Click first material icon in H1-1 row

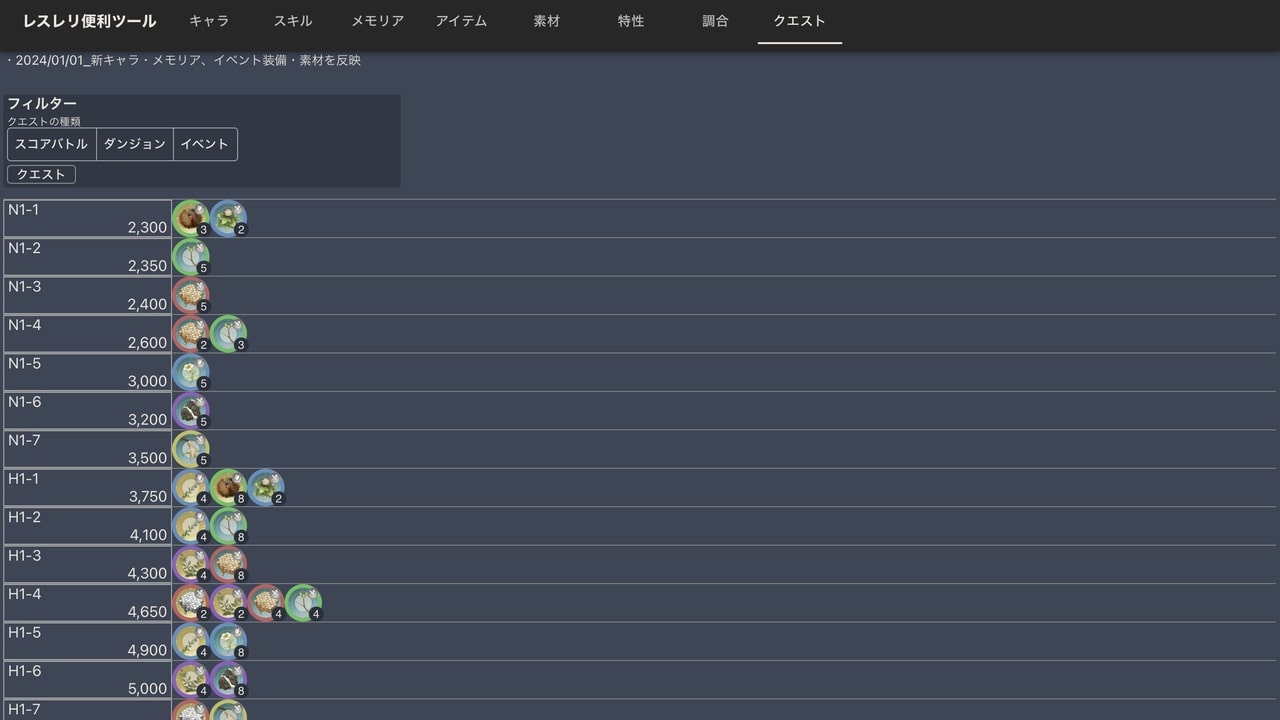tap(190, 488)
